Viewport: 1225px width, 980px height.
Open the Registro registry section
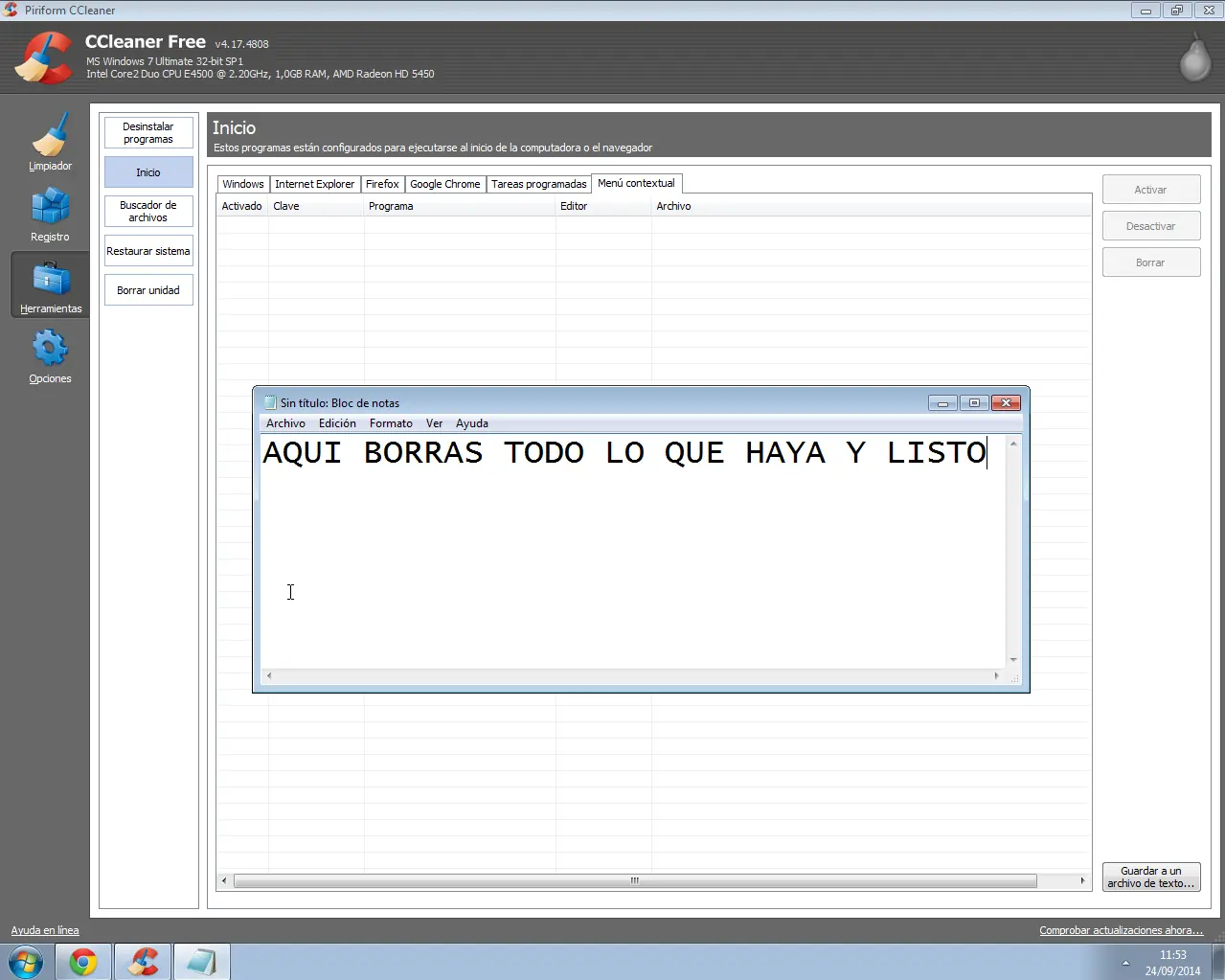[x=50, y=215]
